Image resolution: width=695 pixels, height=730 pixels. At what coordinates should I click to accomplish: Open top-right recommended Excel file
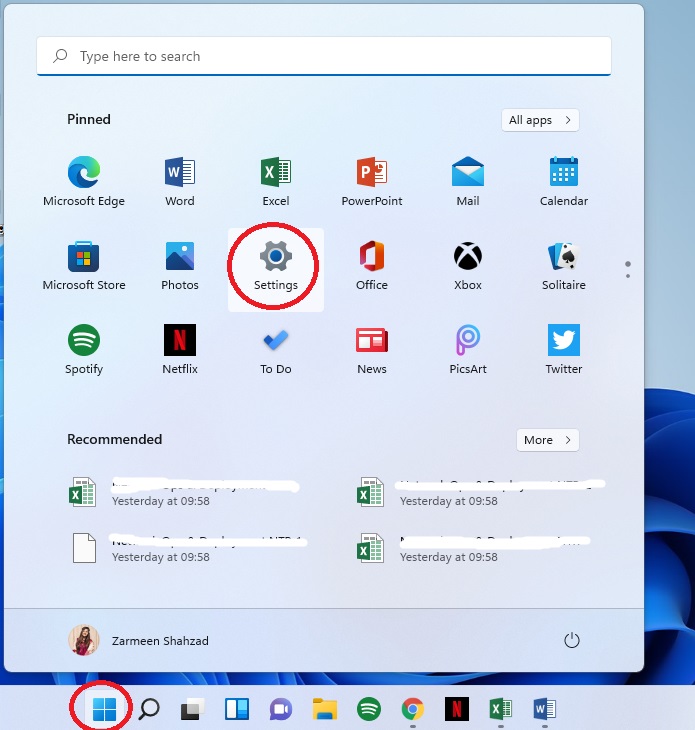tap(480, 493)
